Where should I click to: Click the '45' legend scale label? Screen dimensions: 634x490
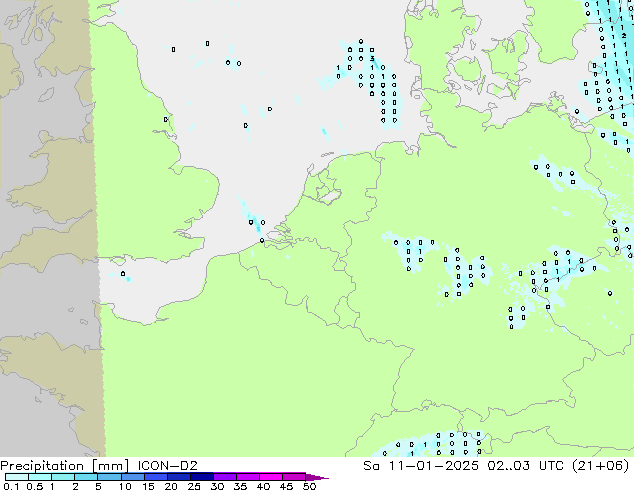click(286, 486)
